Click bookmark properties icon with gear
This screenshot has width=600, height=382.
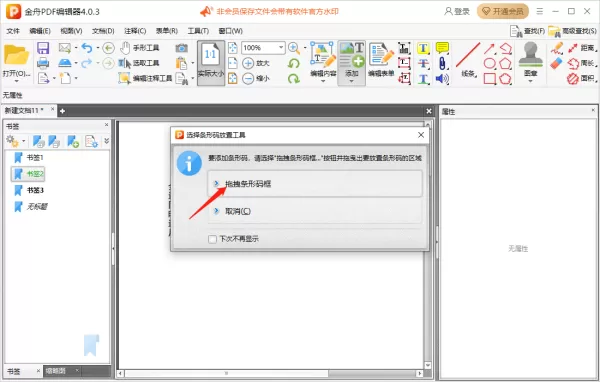point(91,141)
